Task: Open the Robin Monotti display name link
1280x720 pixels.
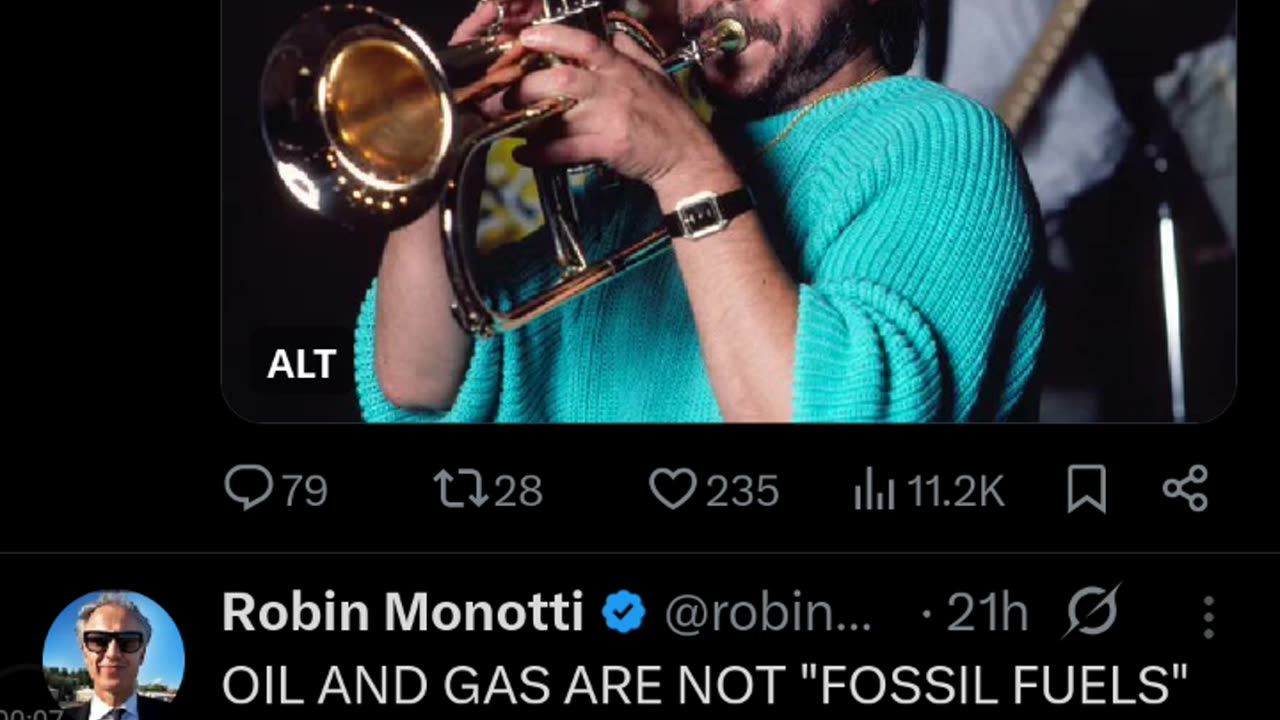Action: (403, 612)
